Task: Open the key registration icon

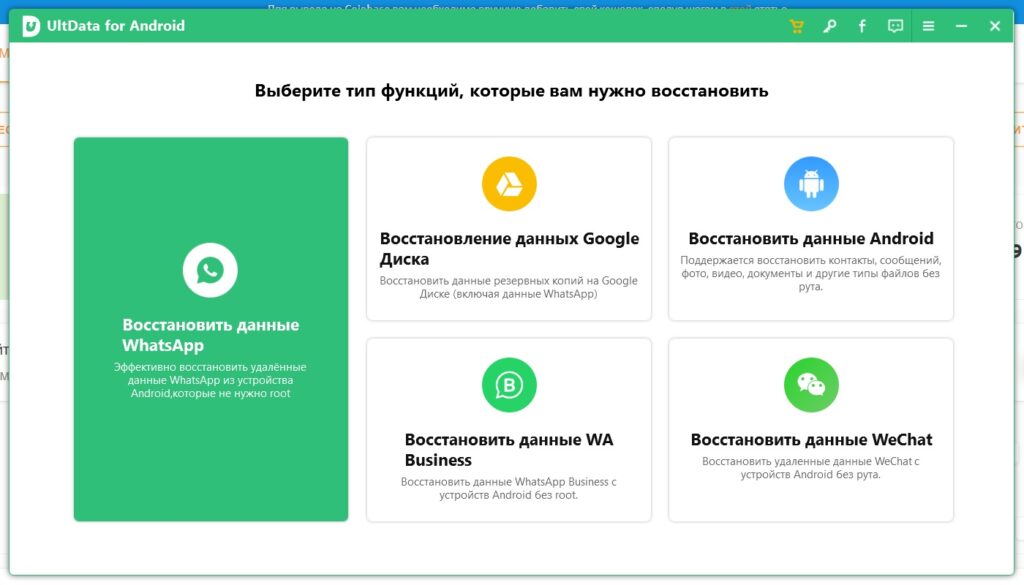Action: click(x=829, y=26)
